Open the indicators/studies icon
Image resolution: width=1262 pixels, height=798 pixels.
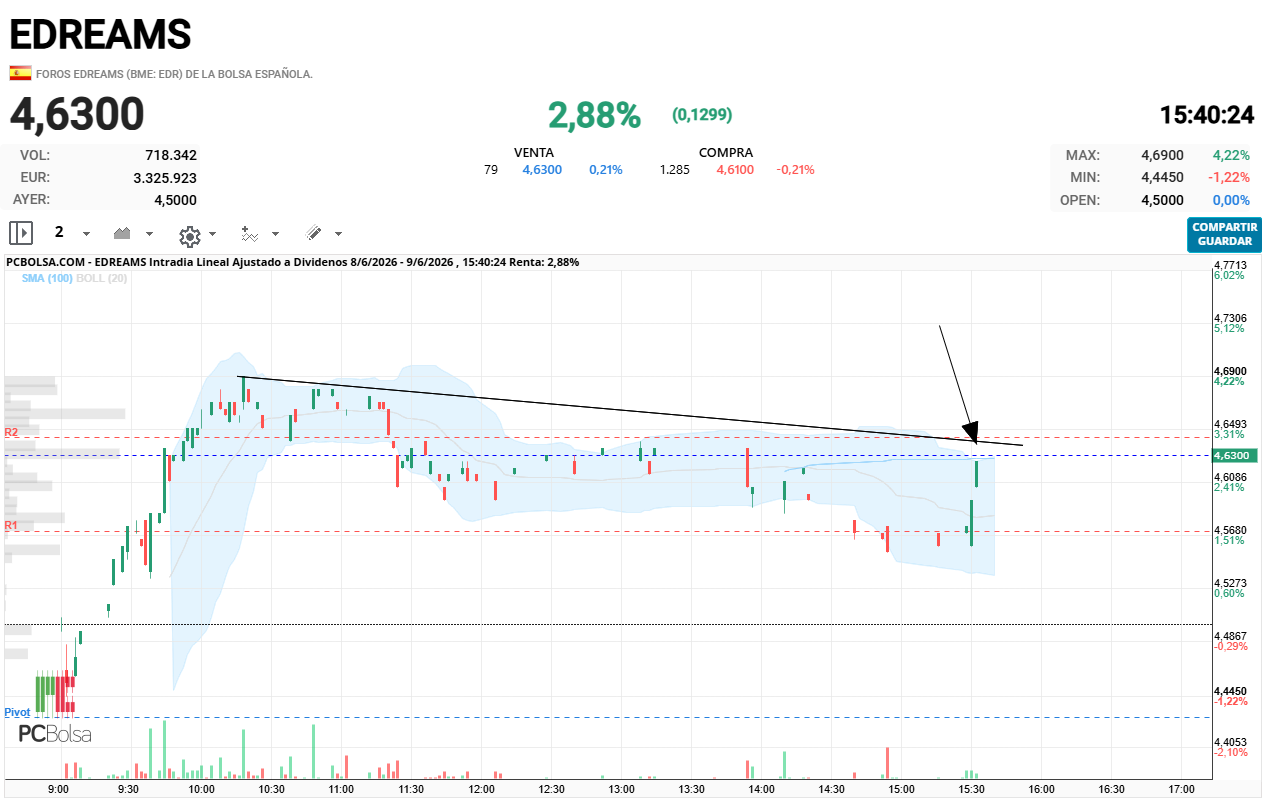[x=249, y=234]
